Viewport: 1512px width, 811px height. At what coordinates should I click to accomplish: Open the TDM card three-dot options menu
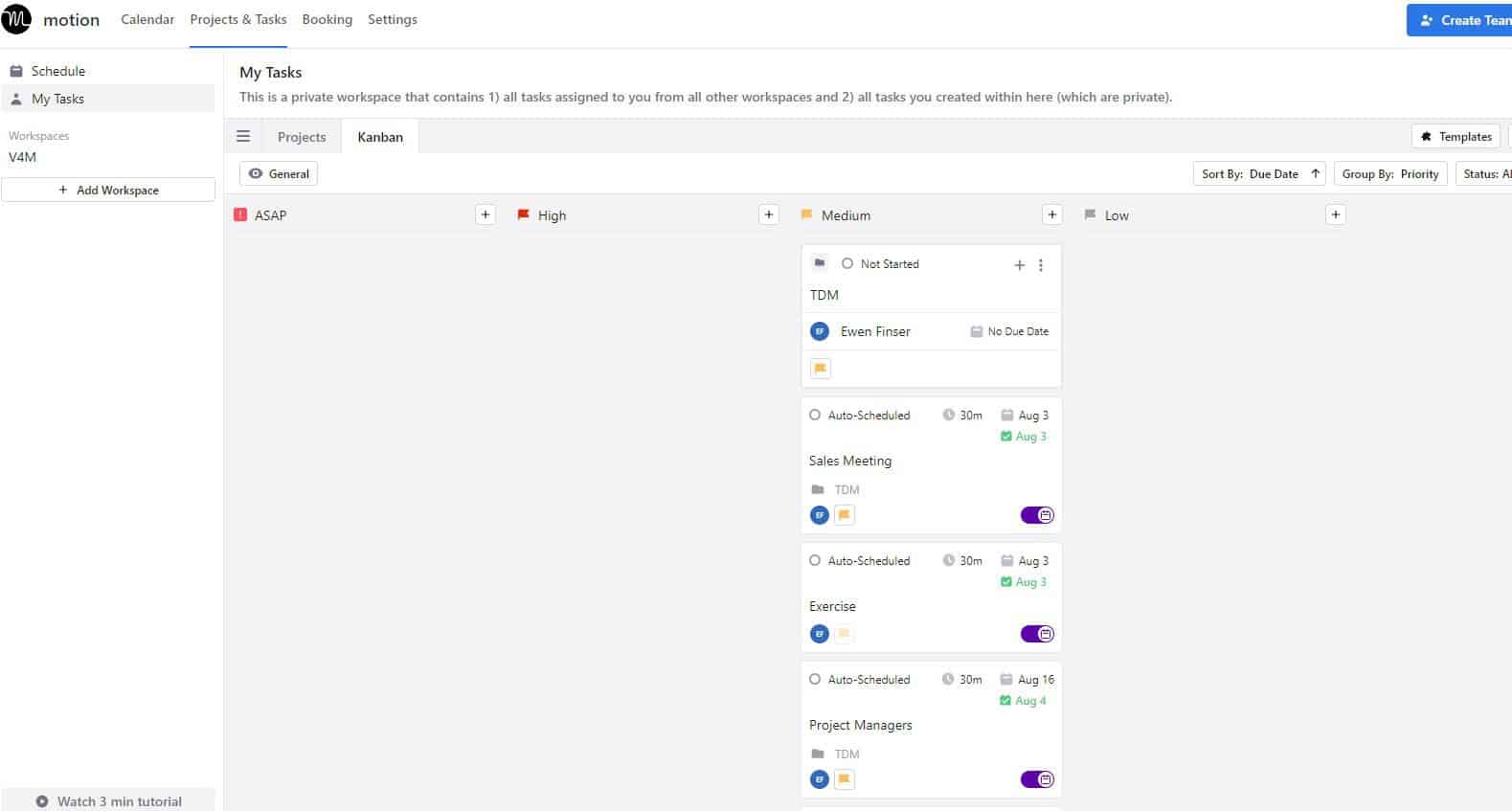[x=1041, y=265]
